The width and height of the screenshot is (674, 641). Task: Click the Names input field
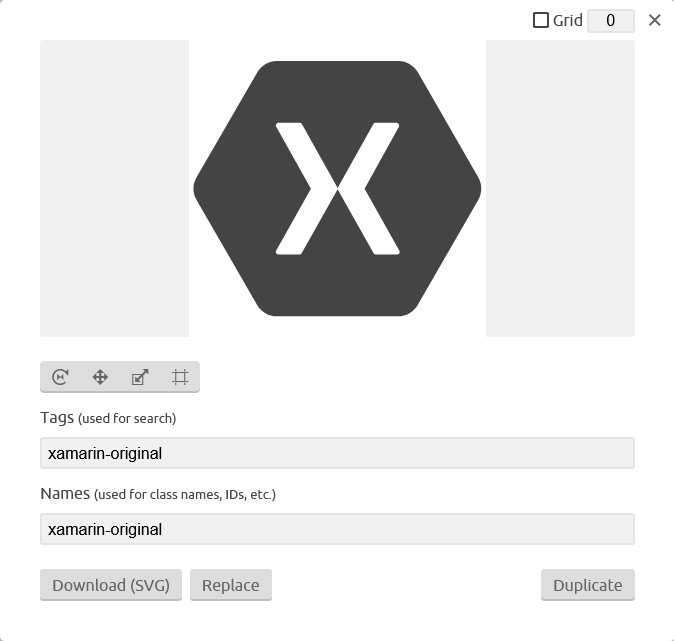pyautogui.click(x=337, y=529)
